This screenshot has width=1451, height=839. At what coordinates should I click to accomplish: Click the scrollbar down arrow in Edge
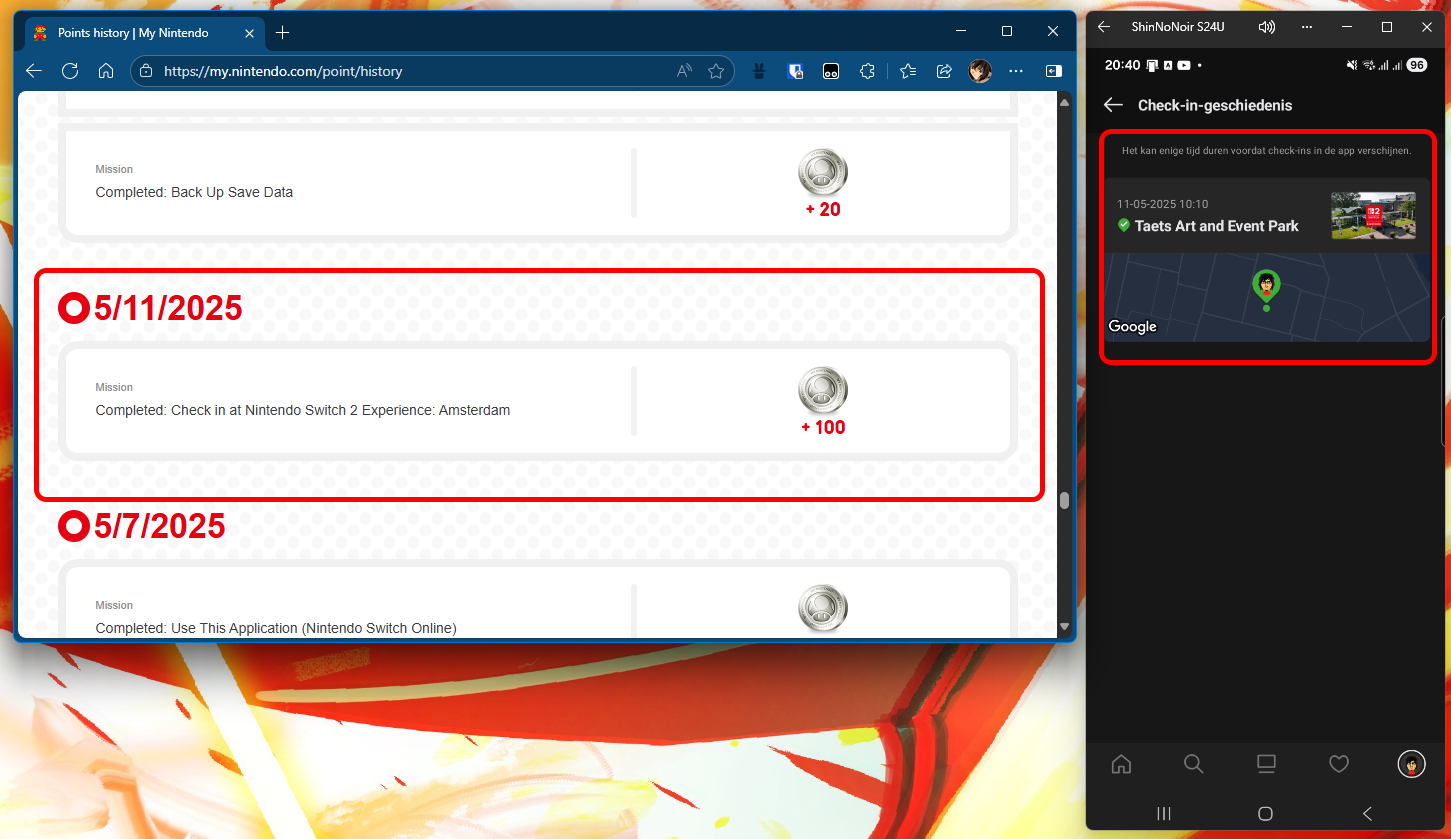(x=1064, y=627)
